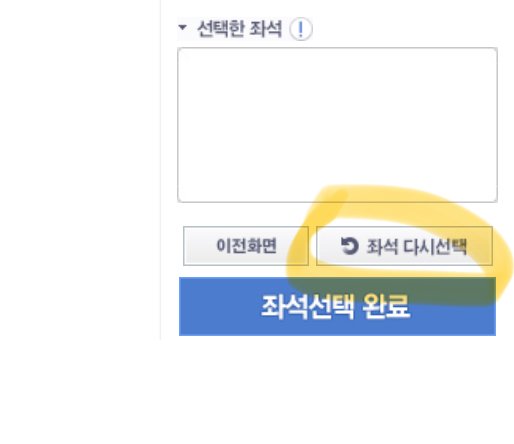Expand the selected seats panel header
Image resolution: width=514 pixels, height=444 pixels.
(x=245, y=29)
